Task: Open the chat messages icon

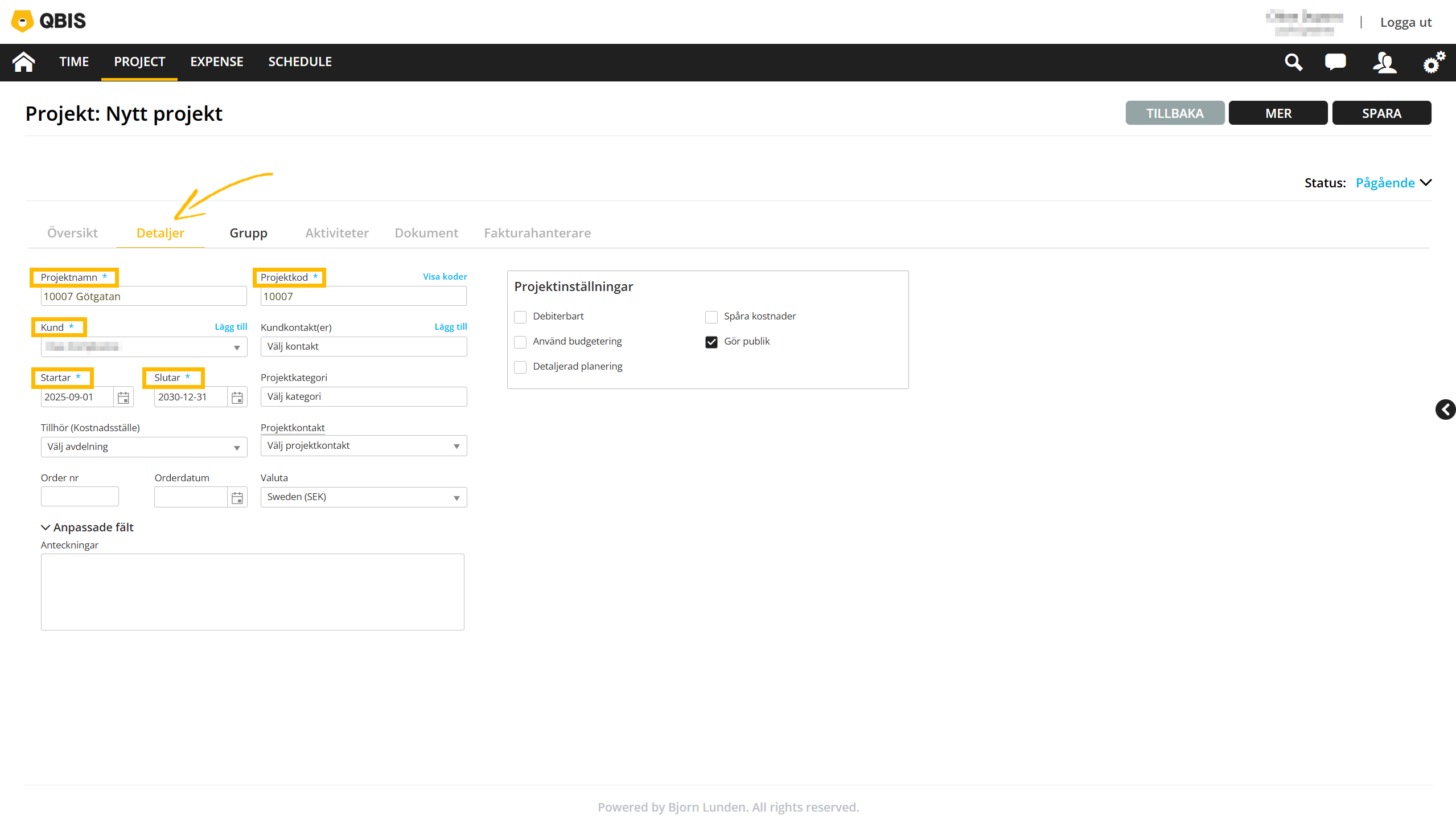Action: [x=1335, y=62]
